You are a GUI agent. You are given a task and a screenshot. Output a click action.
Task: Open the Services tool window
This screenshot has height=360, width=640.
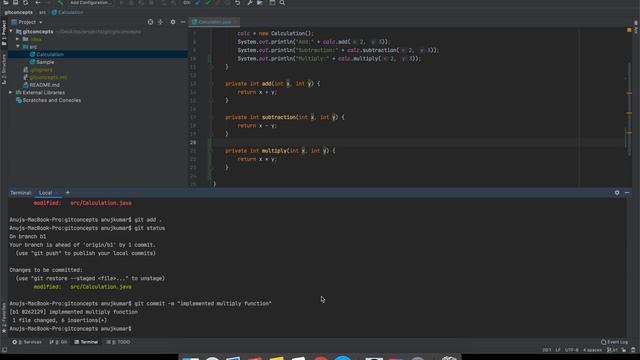click(x=27, y=342)
